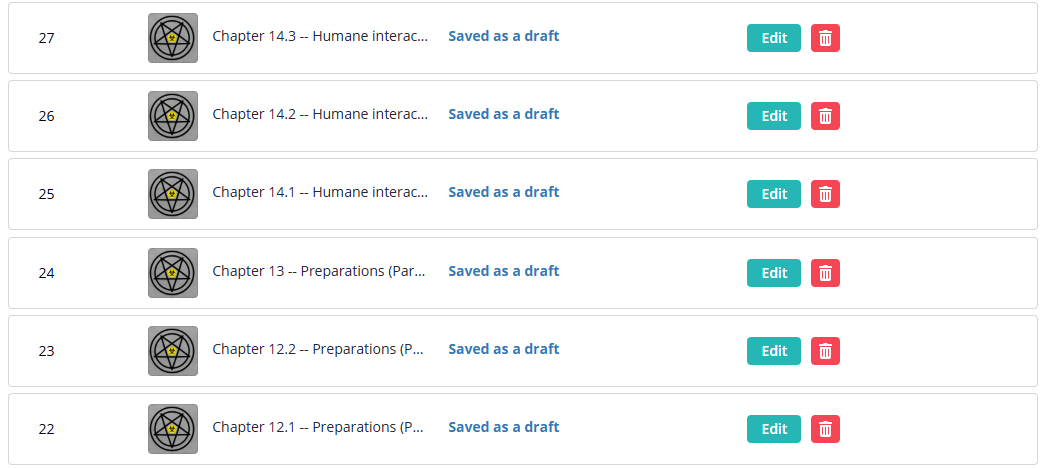Click 'Saved as a draft' for Chapter 13

click(503, 271)
